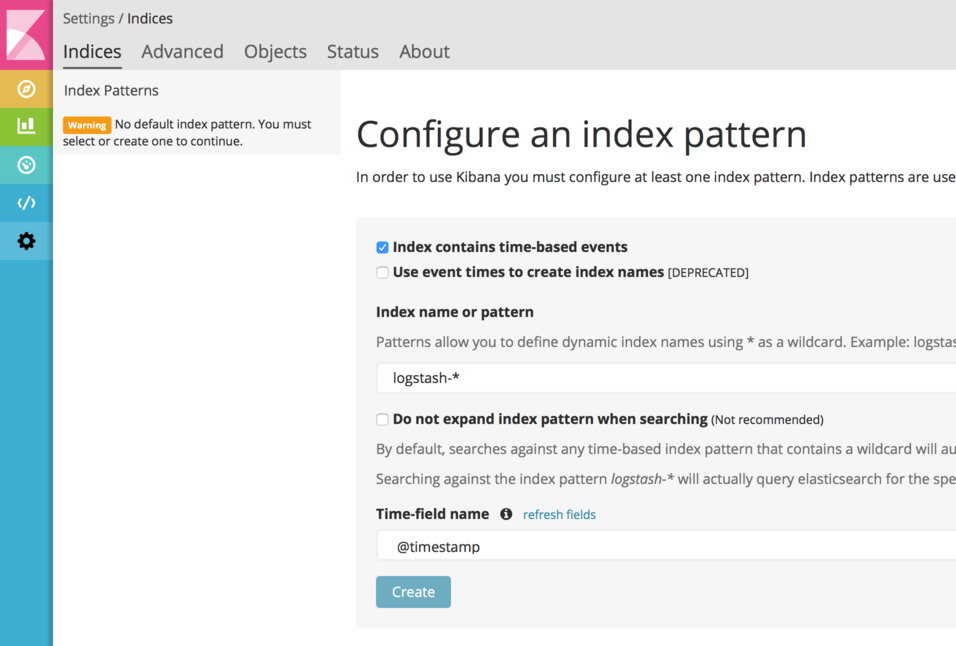This screenshot has width=956, height=646.
Task: Click the (Not recommended) text
Action: click(x=767, y=419)
